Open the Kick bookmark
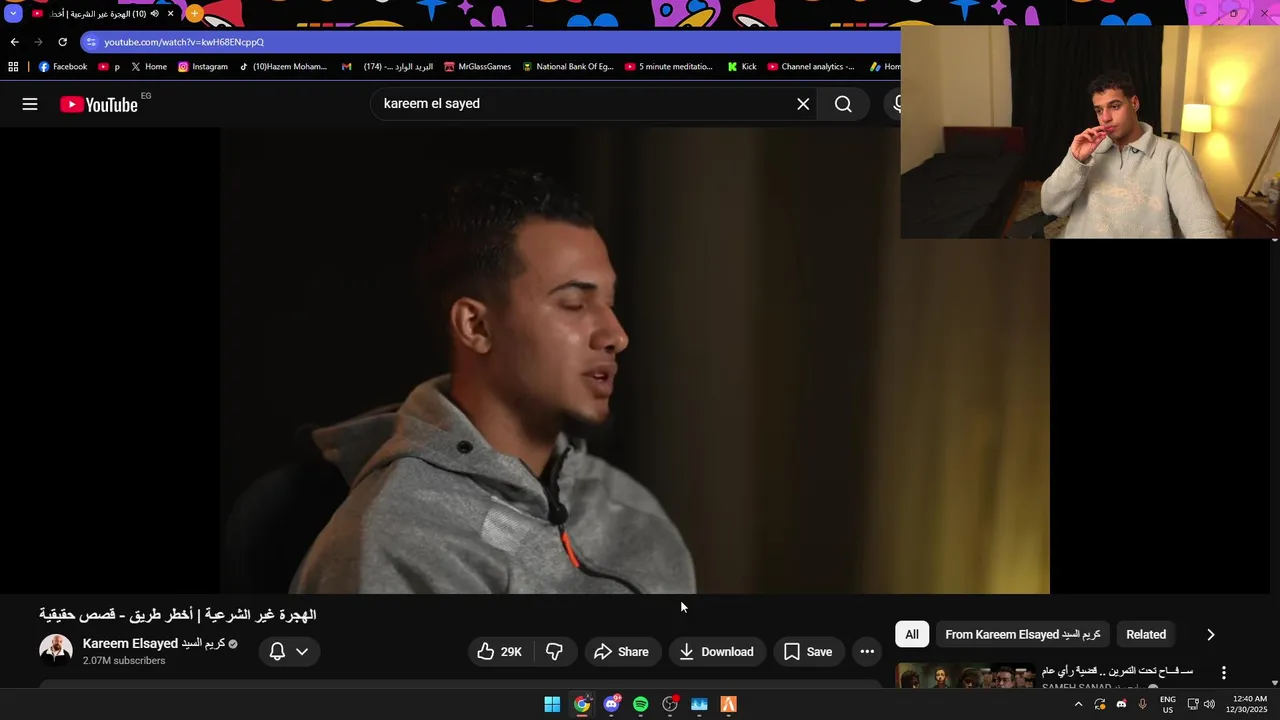Viewport: 1280px width, 720px height. coord(742,67)
